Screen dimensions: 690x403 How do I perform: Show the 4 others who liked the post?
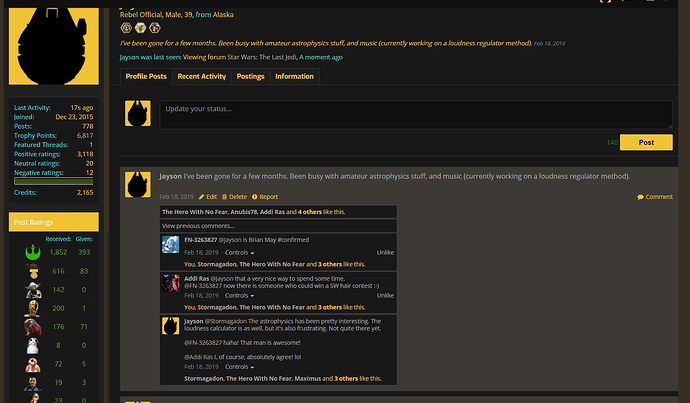tap(310, 212)
